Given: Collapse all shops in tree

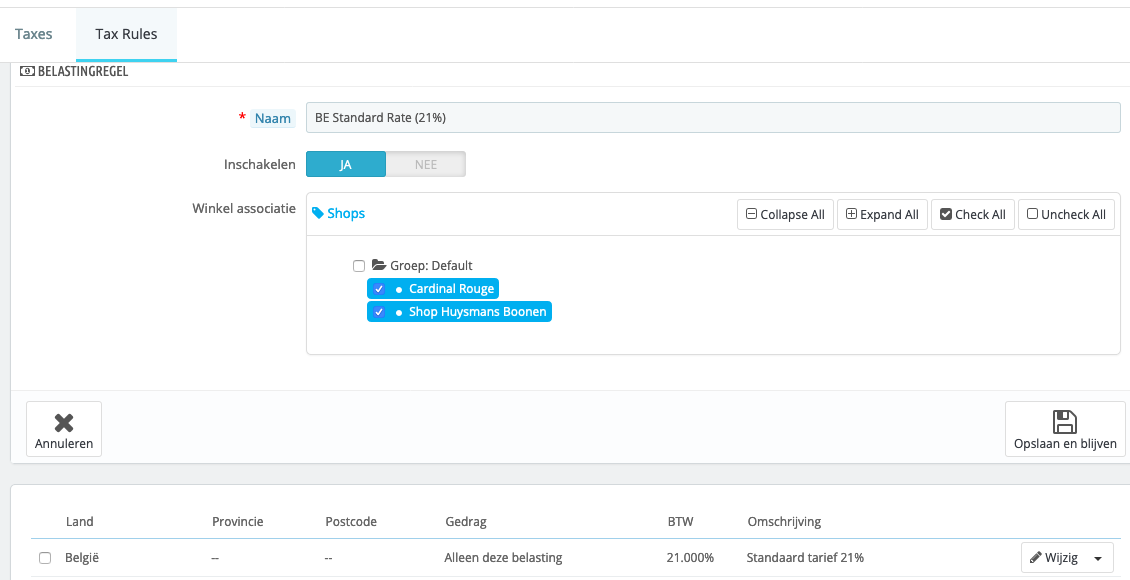Looking at the screenshot, I should click(785, 214).
